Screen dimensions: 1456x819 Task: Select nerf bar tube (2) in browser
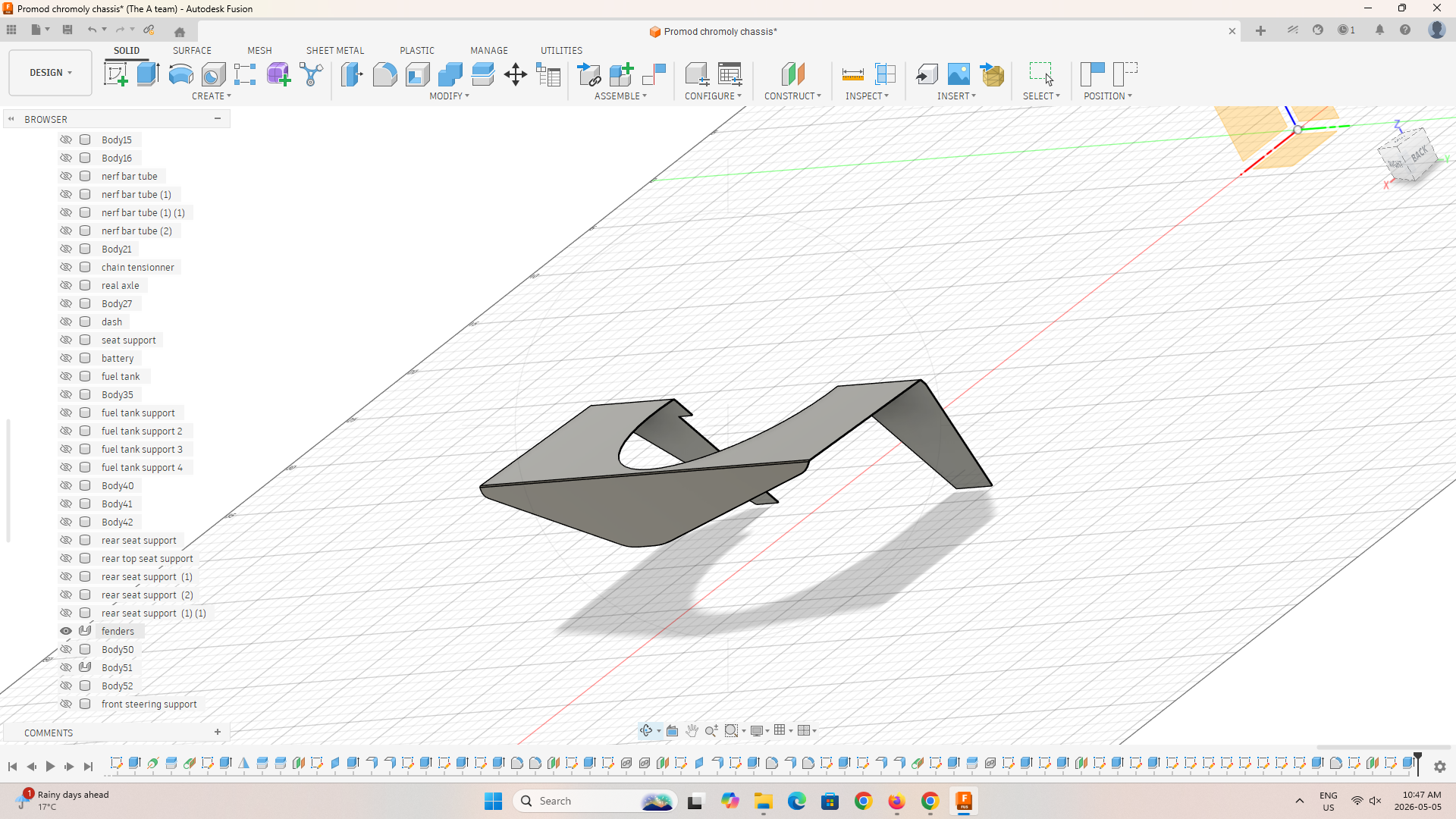tap(136, 231)
